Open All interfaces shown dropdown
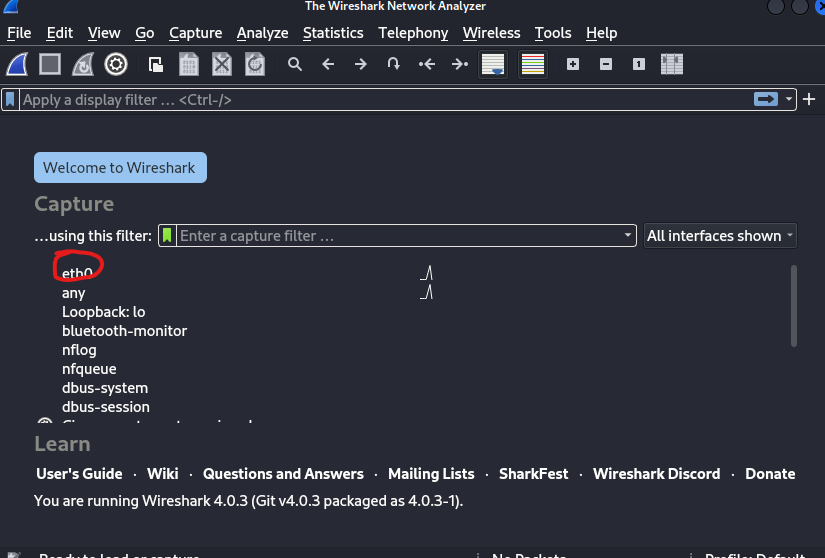Screen dimensions: 825x558 (720, 236)
